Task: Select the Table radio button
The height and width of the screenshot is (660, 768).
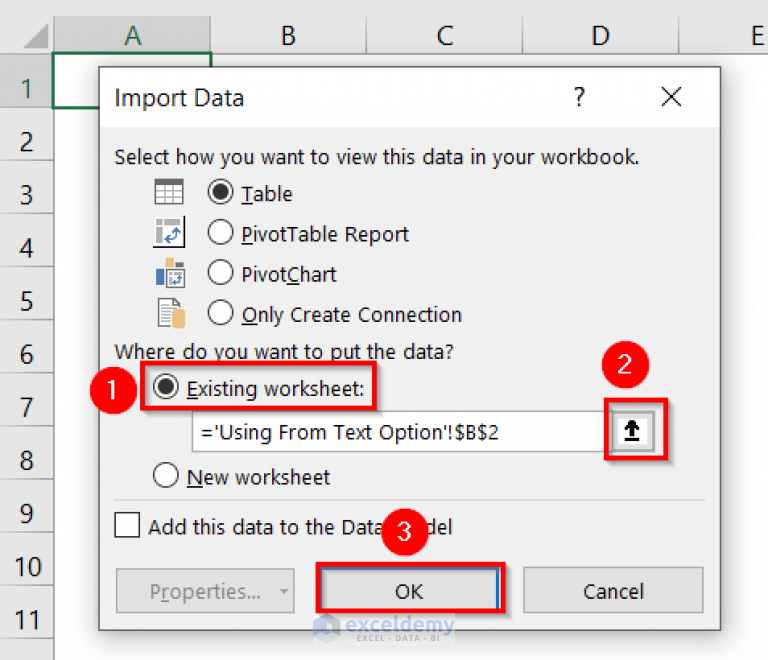Action: tap(221, 193)
